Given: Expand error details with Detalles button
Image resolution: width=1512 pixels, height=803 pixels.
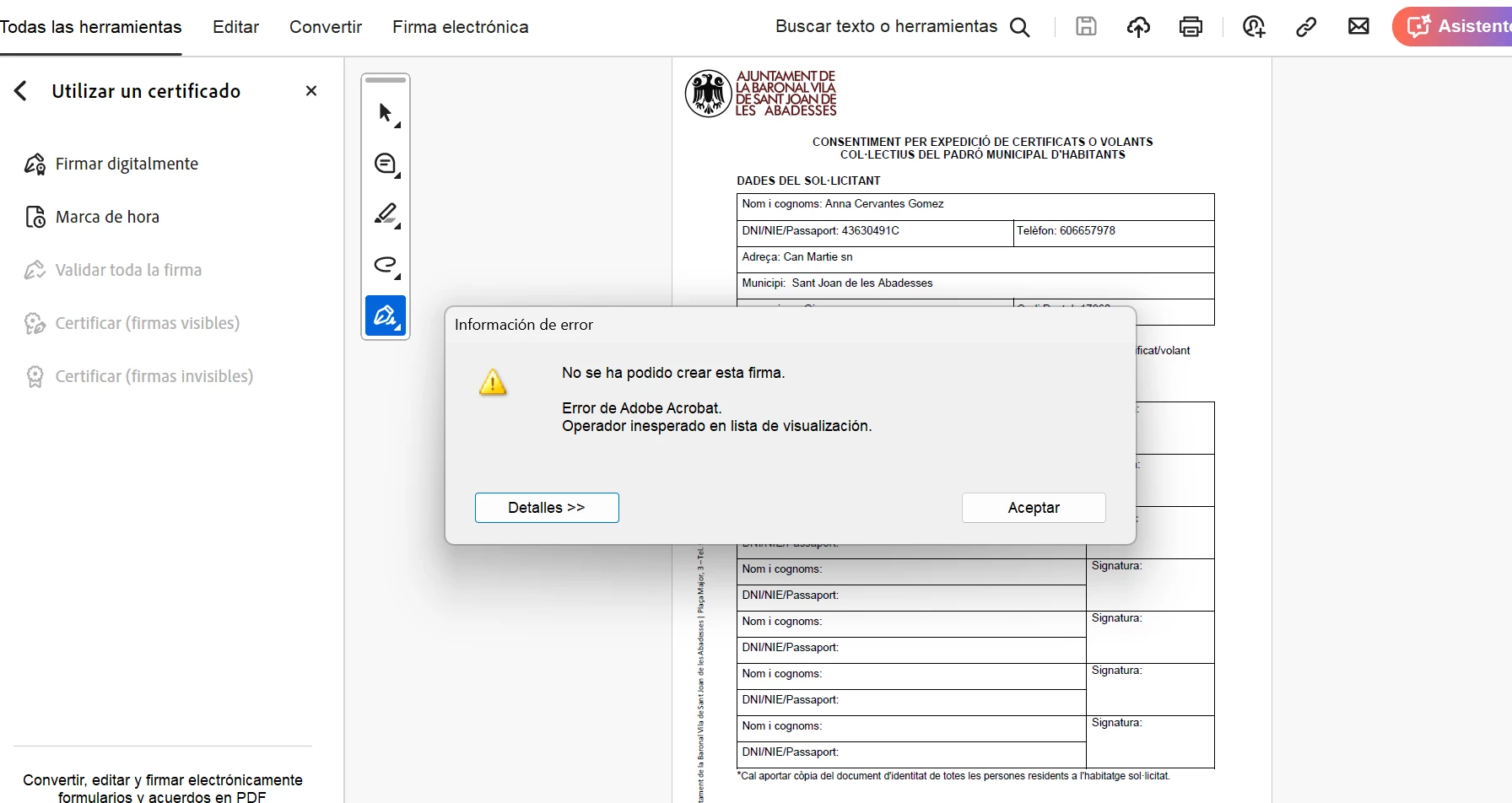Looking at the screenshot, I should pyautogui.click(x=547, y=508).
